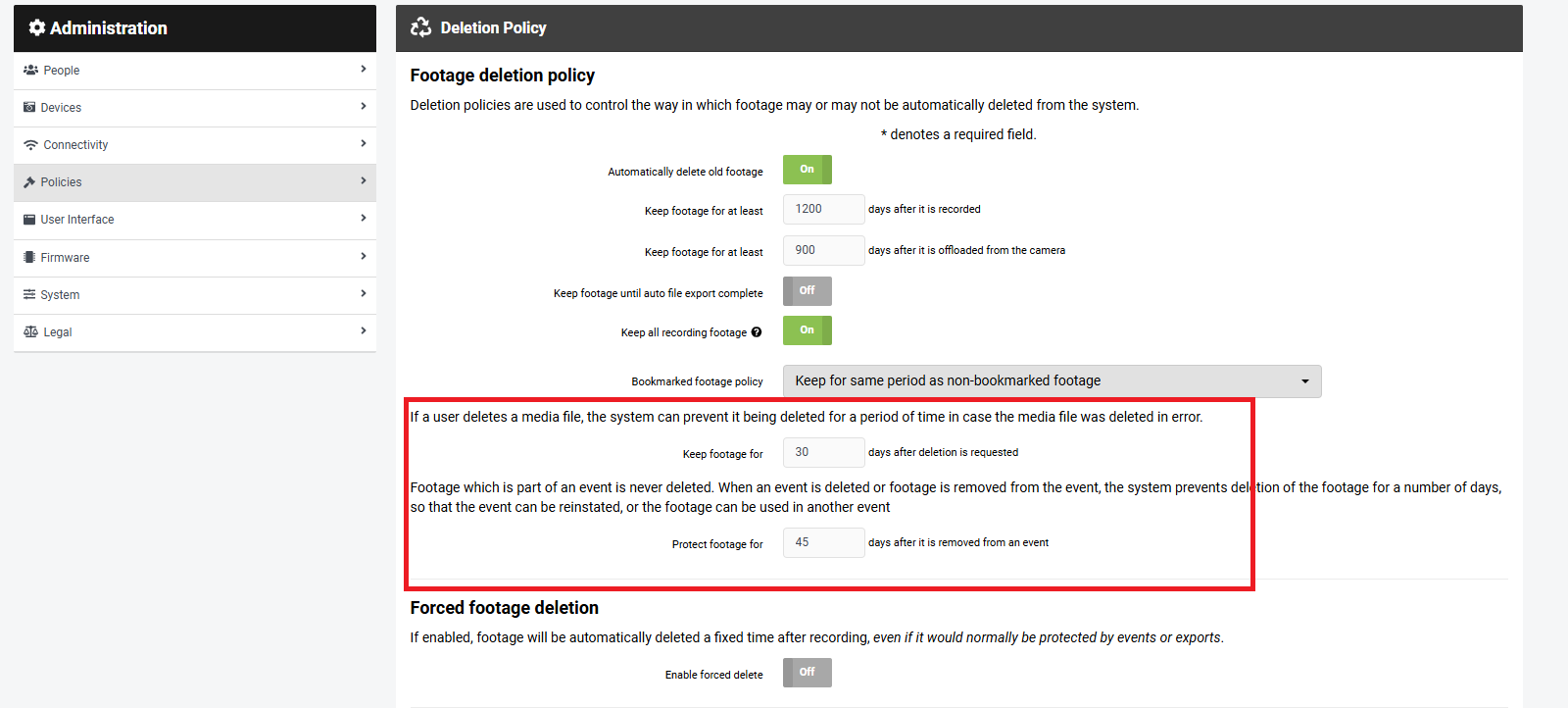Open the Bookmarked footage policy dropdown
This screenshot has width=1568, height=708.
1053,381
